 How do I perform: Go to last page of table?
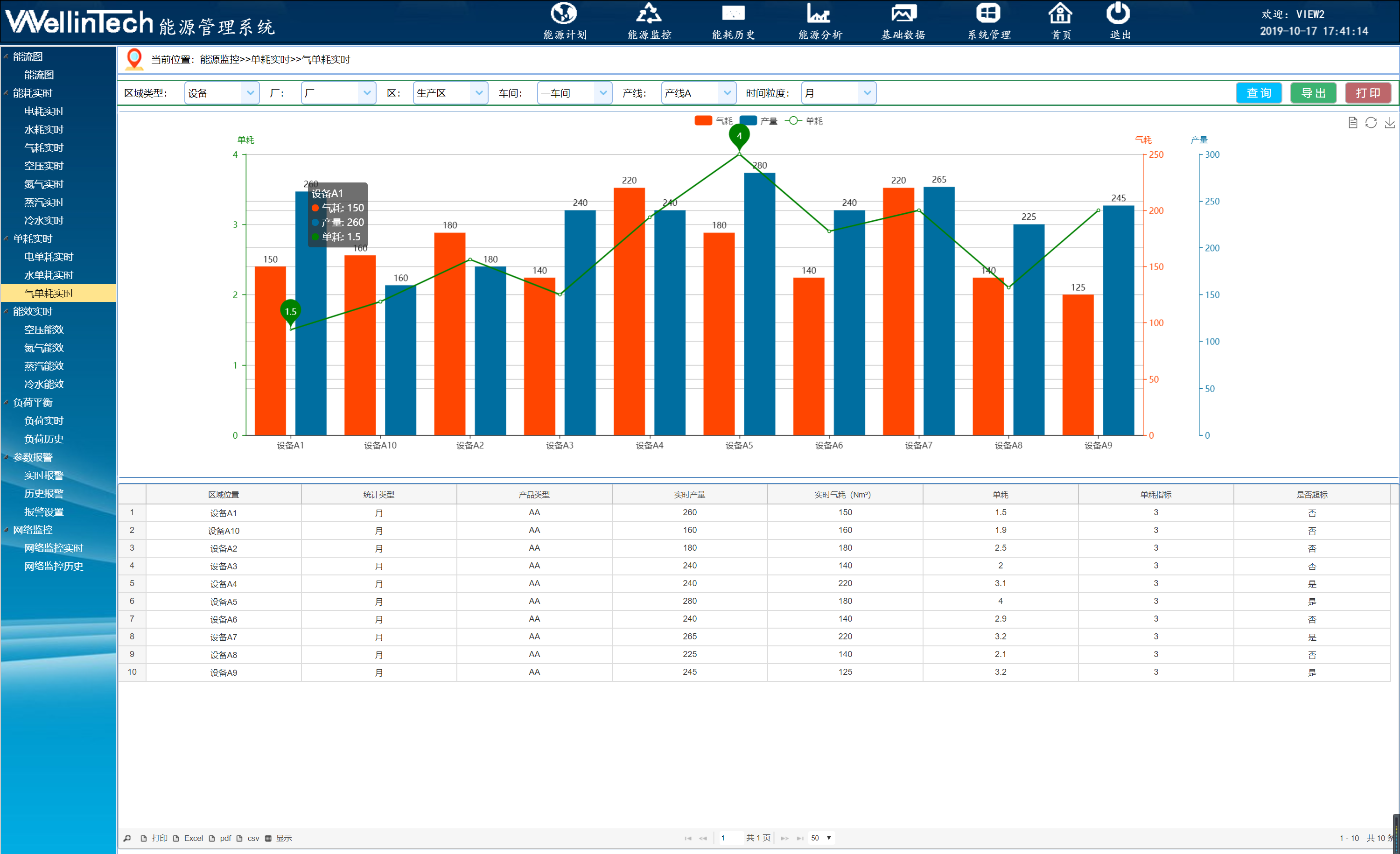click(800, 838)
